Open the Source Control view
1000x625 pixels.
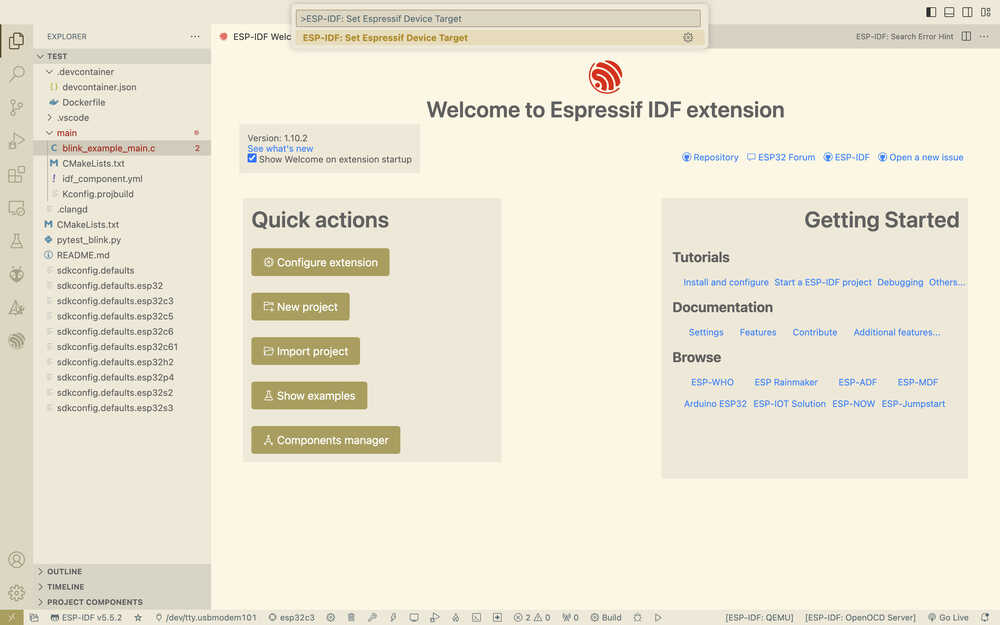pyautogui.click(x=16, y=107)
